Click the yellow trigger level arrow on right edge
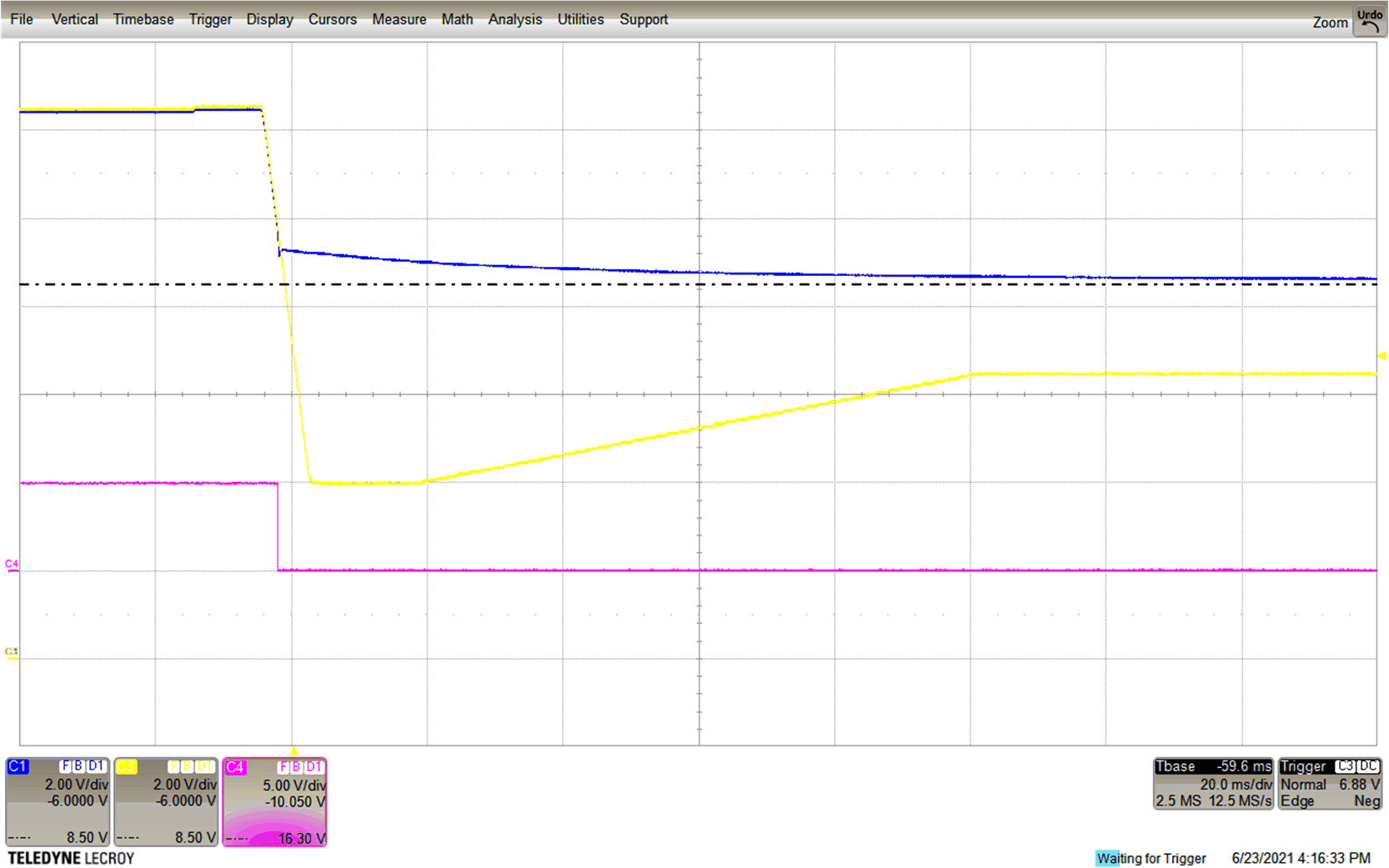The width and height of the screenshot is (1389, 868). tap(1381, 356)
